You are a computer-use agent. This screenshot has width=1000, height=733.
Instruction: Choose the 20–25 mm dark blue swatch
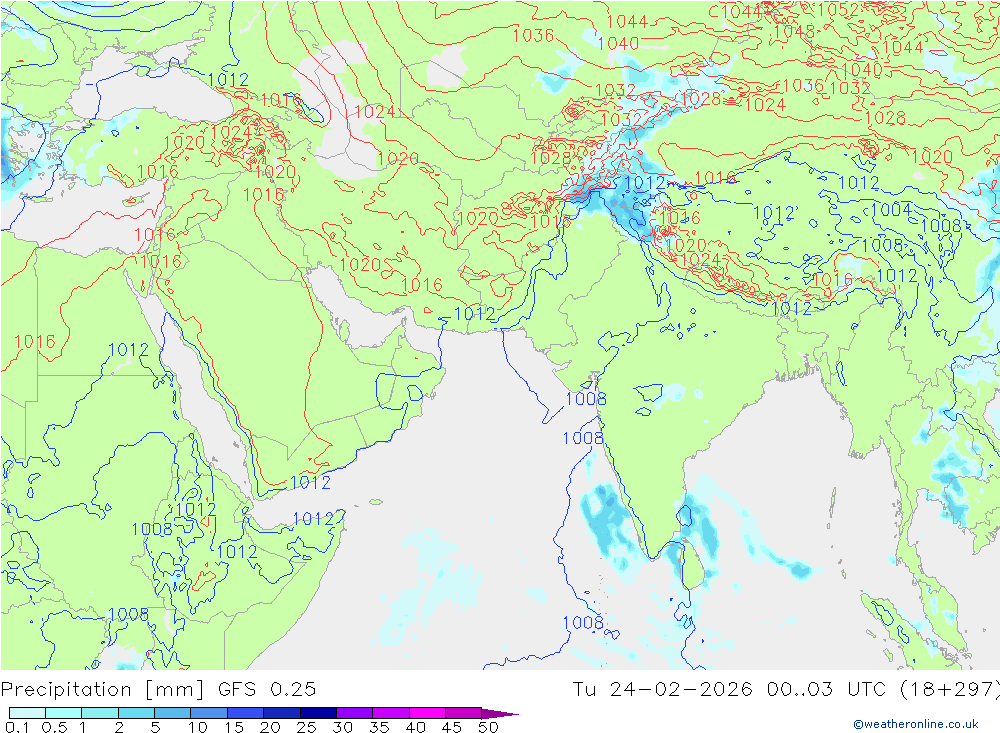pos(281,713)
